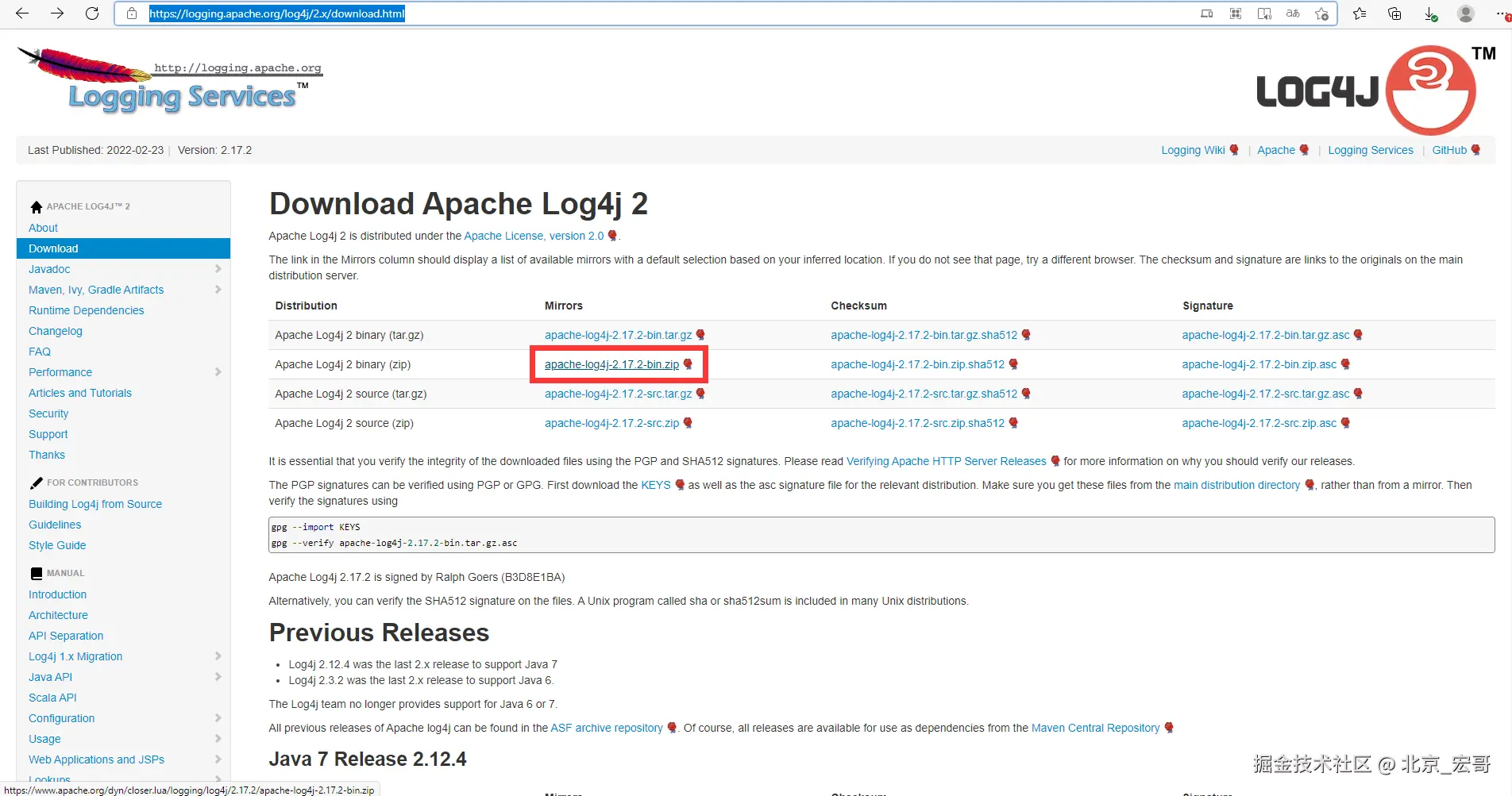This screenshot has width=1512, height=796.
Task: Expand the Usage submenu arrow
Action: tap(218, 739)
